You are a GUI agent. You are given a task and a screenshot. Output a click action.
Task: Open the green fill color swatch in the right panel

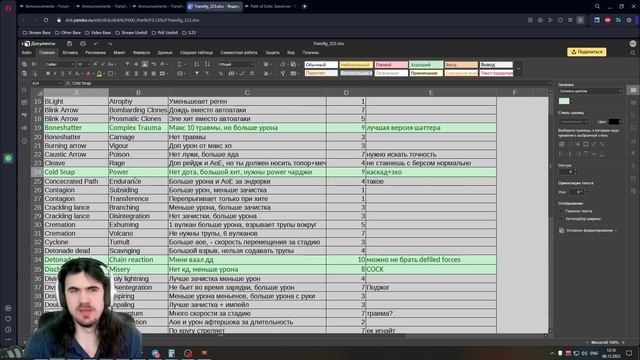coord(564,101)
